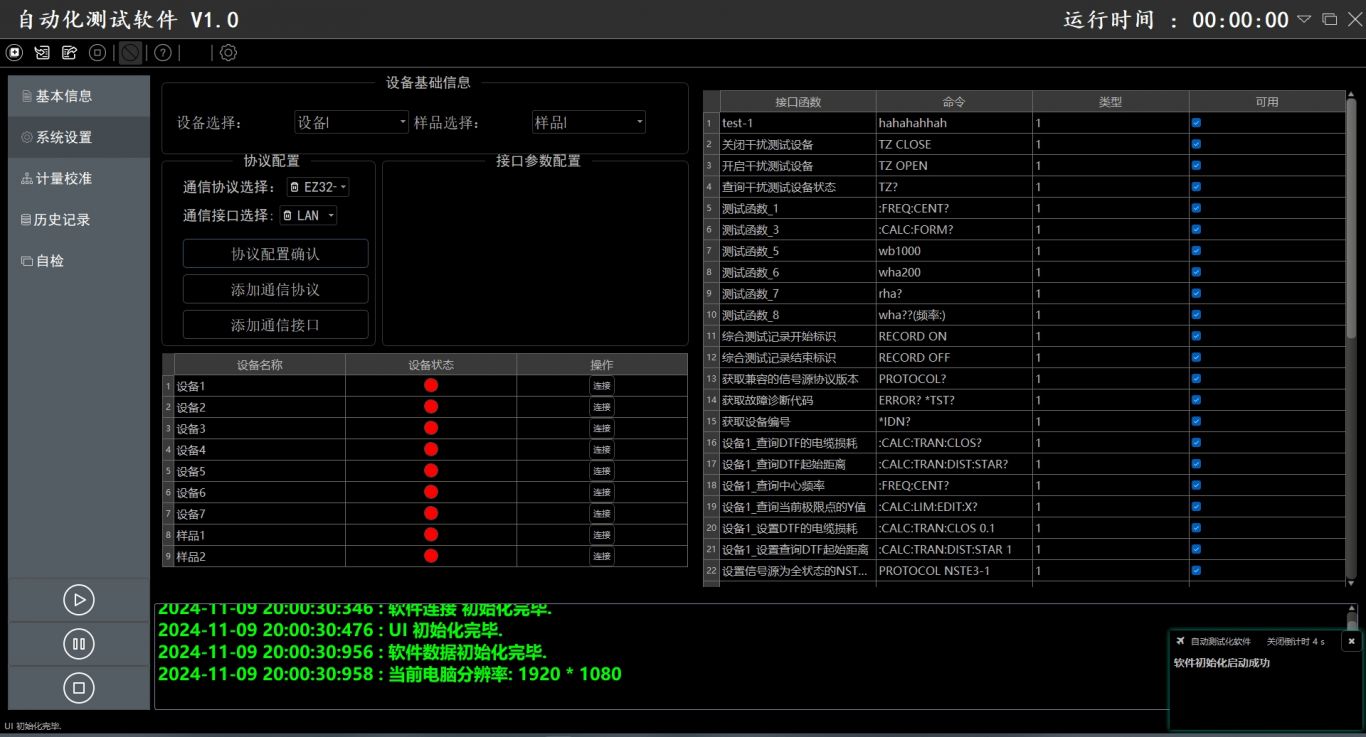1366x737 pixels.
Task: Click the large play button in the sidebar
Action: pos(79,599)
